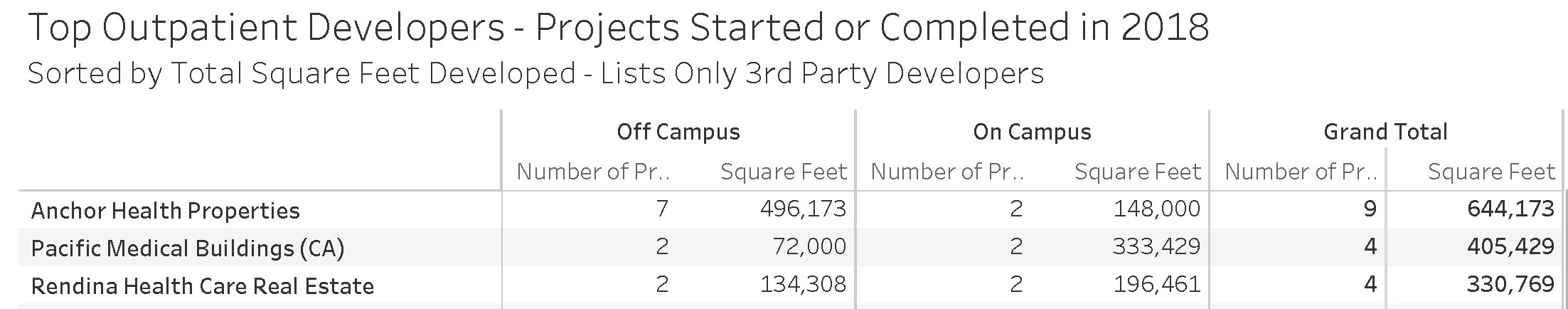The image size is (1568, 309).
Task: Click Off Campus Number of Pr.. header
Action: (593, 172)
